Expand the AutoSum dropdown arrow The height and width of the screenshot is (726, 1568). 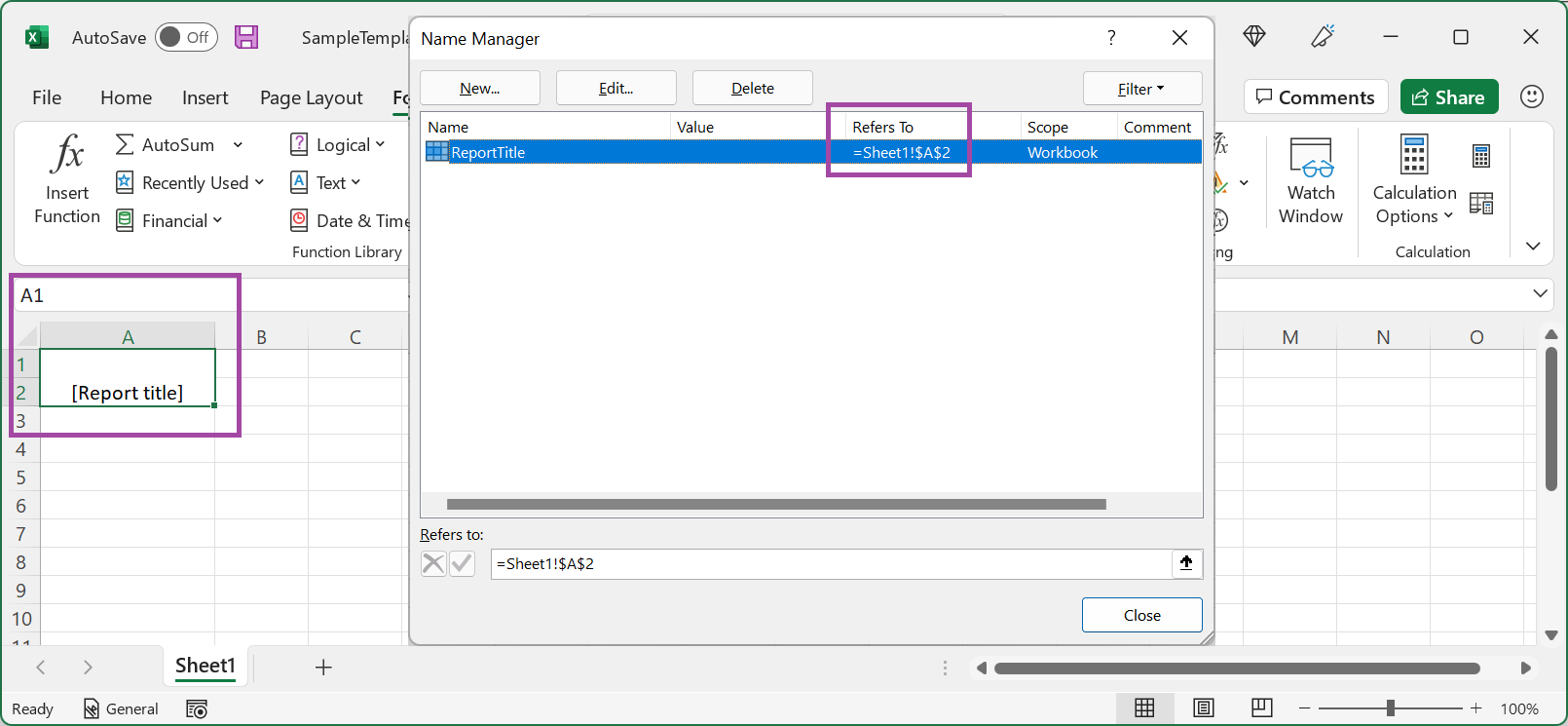coord(238,144)
